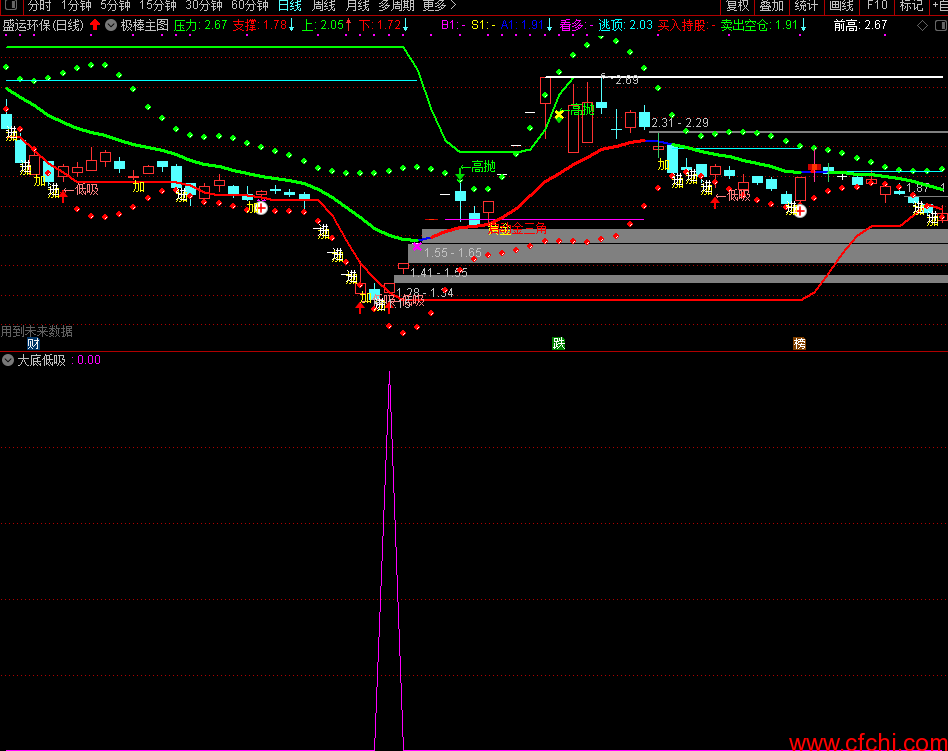Click the 叠加 overlay button
948x751 pixels.
[771, 6]
